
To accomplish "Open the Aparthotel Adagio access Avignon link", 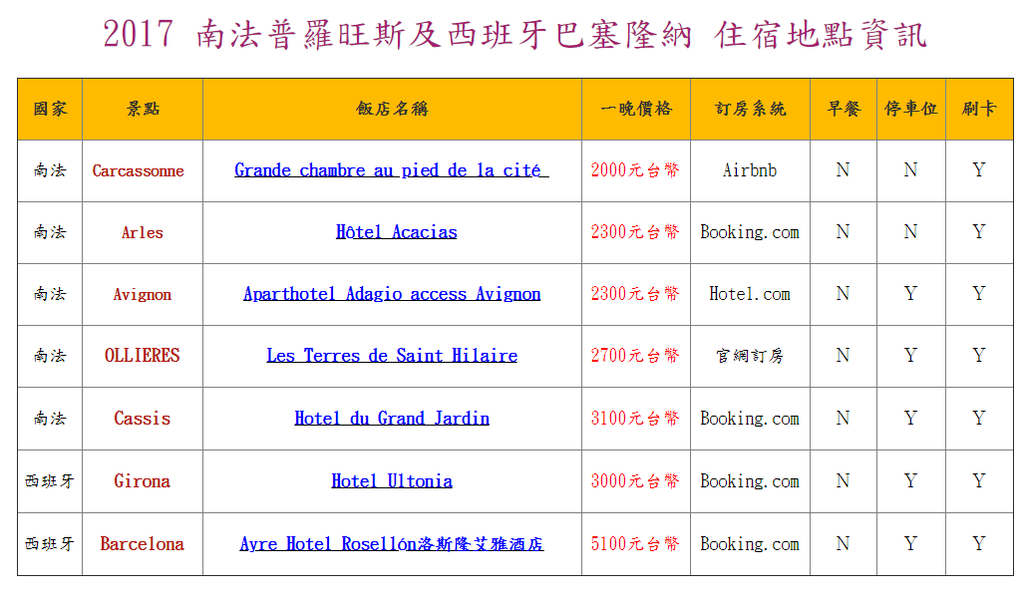I will point(392,294).
